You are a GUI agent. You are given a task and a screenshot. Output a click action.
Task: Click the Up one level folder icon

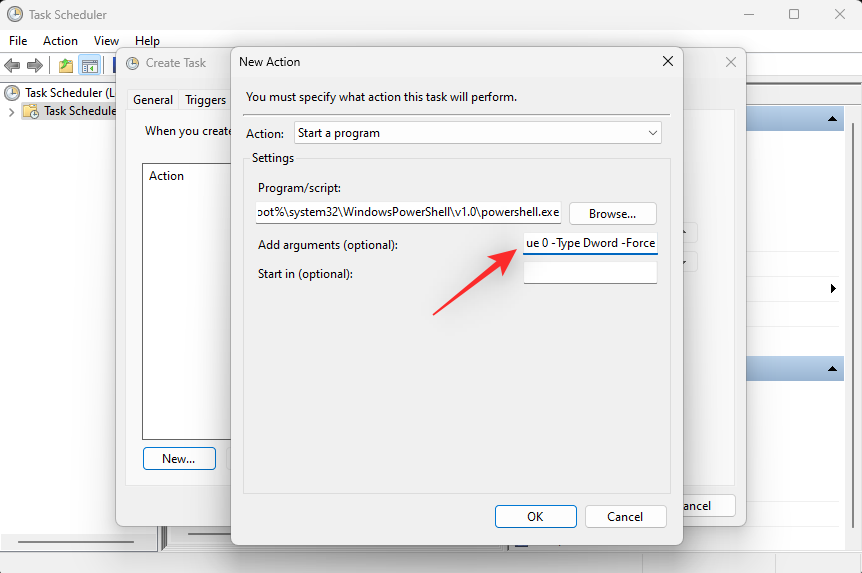pyautogui.click(x=66, y=66)
